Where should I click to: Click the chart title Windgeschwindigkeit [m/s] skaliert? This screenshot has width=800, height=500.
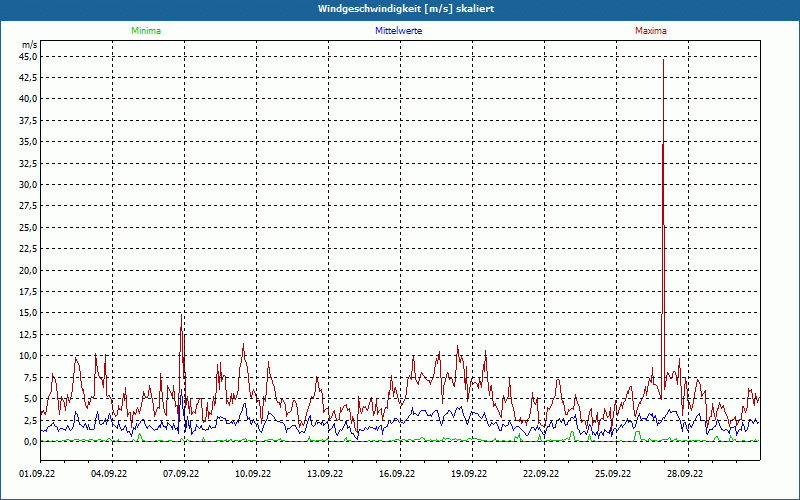[406, 9]
